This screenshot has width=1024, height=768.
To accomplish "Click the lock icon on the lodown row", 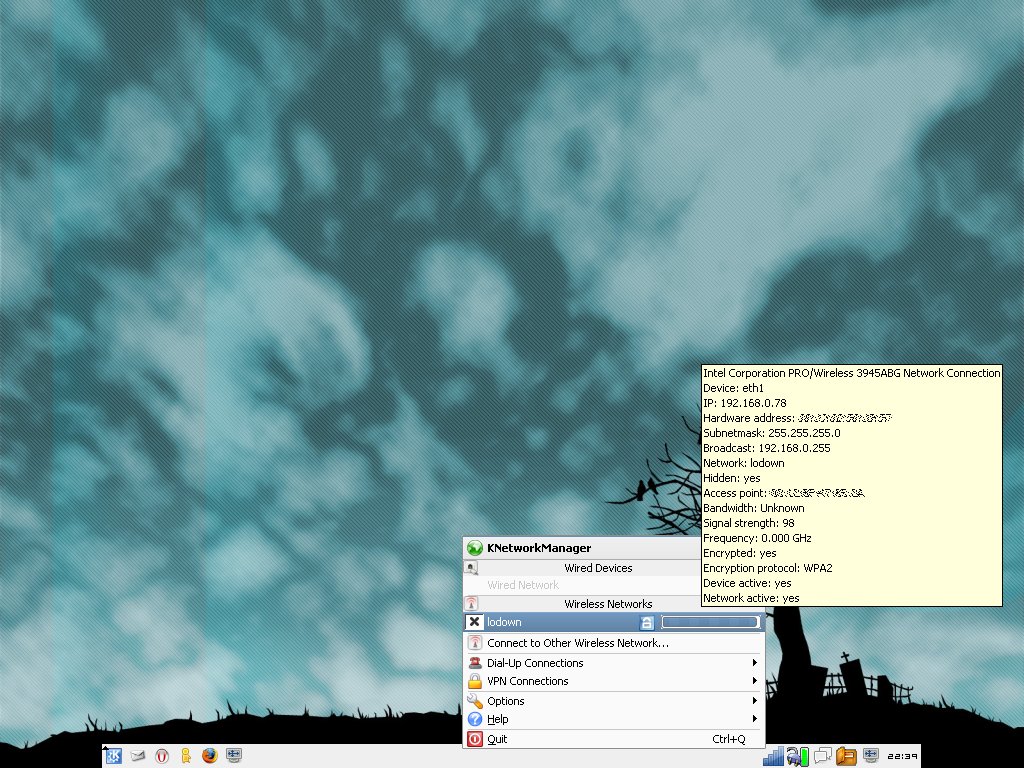I will pyautogui.click(x=647, y=622).
